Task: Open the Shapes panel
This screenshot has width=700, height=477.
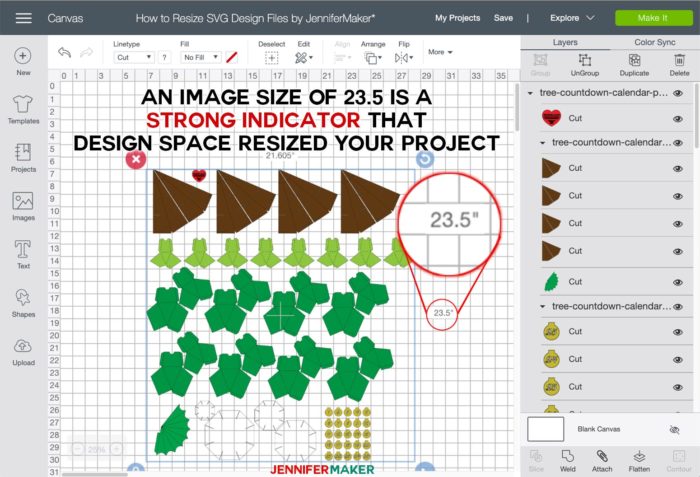Action: (x=23, y=303)
